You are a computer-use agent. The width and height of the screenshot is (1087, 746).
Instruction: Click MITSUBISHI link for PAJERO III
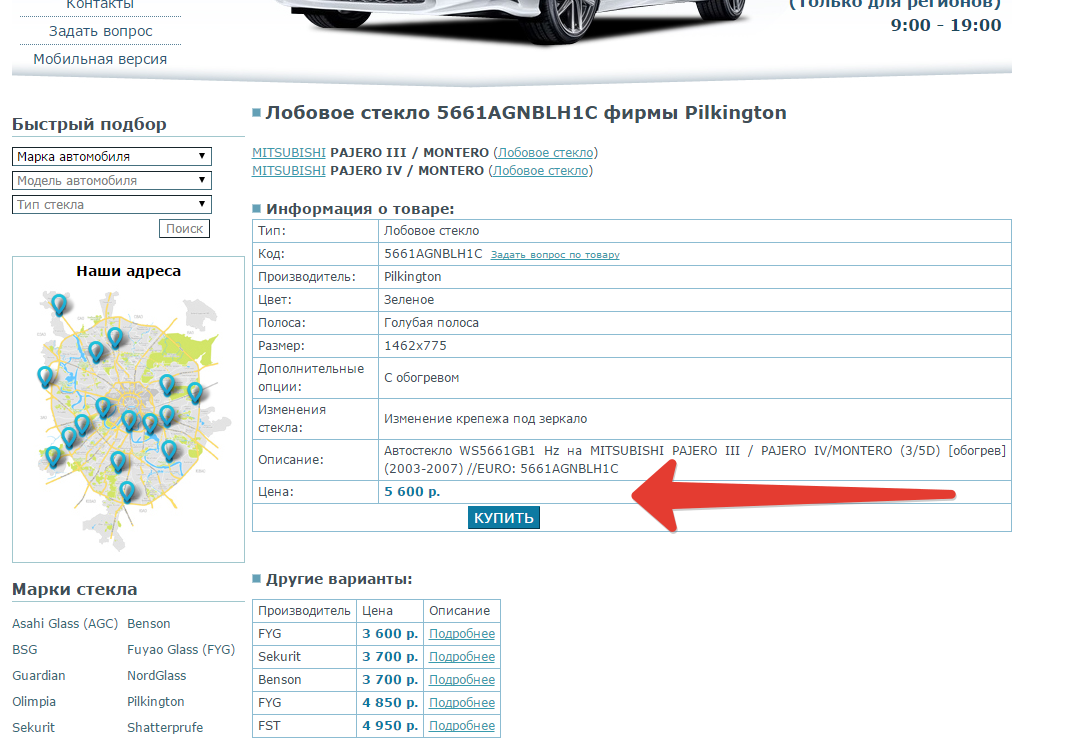pyautogui.click(x=288, y=153)
